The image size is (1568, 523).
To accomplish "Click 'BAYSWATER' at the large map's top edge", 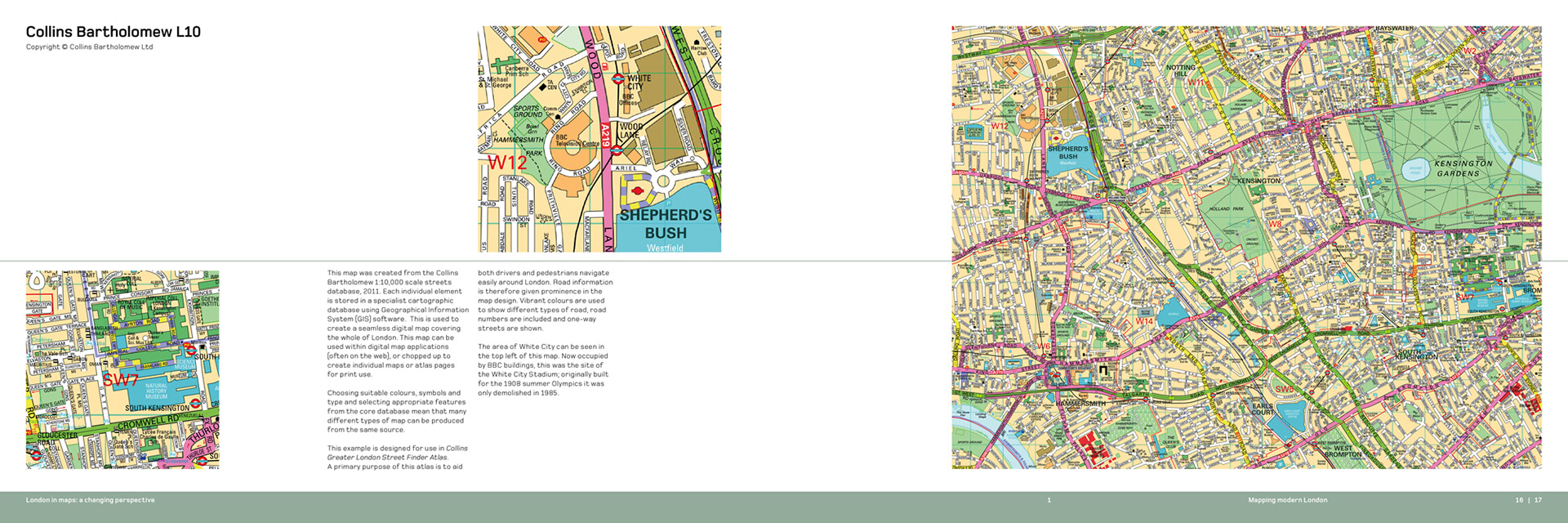I will (1394, 29).
